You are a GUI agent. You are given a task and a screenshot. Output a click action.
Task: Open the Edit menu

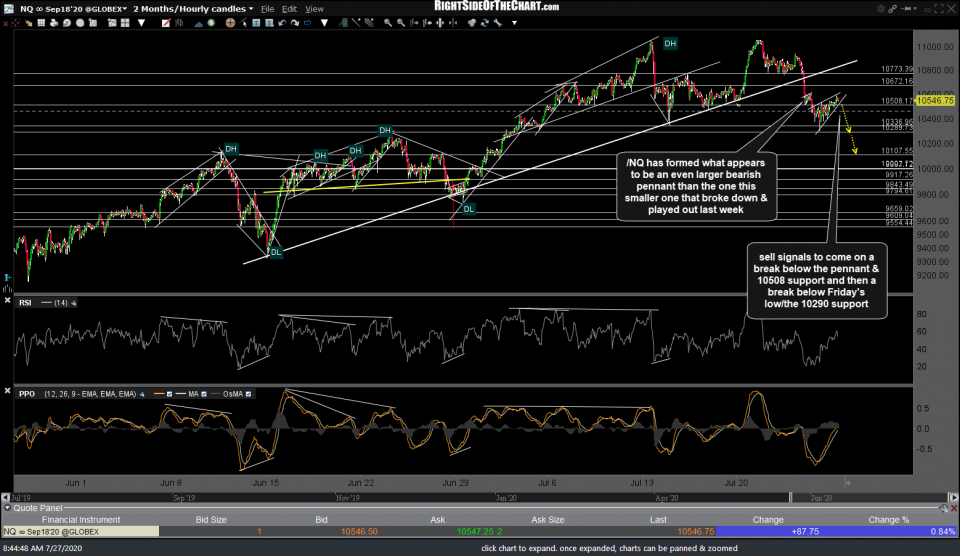[289, 9]
